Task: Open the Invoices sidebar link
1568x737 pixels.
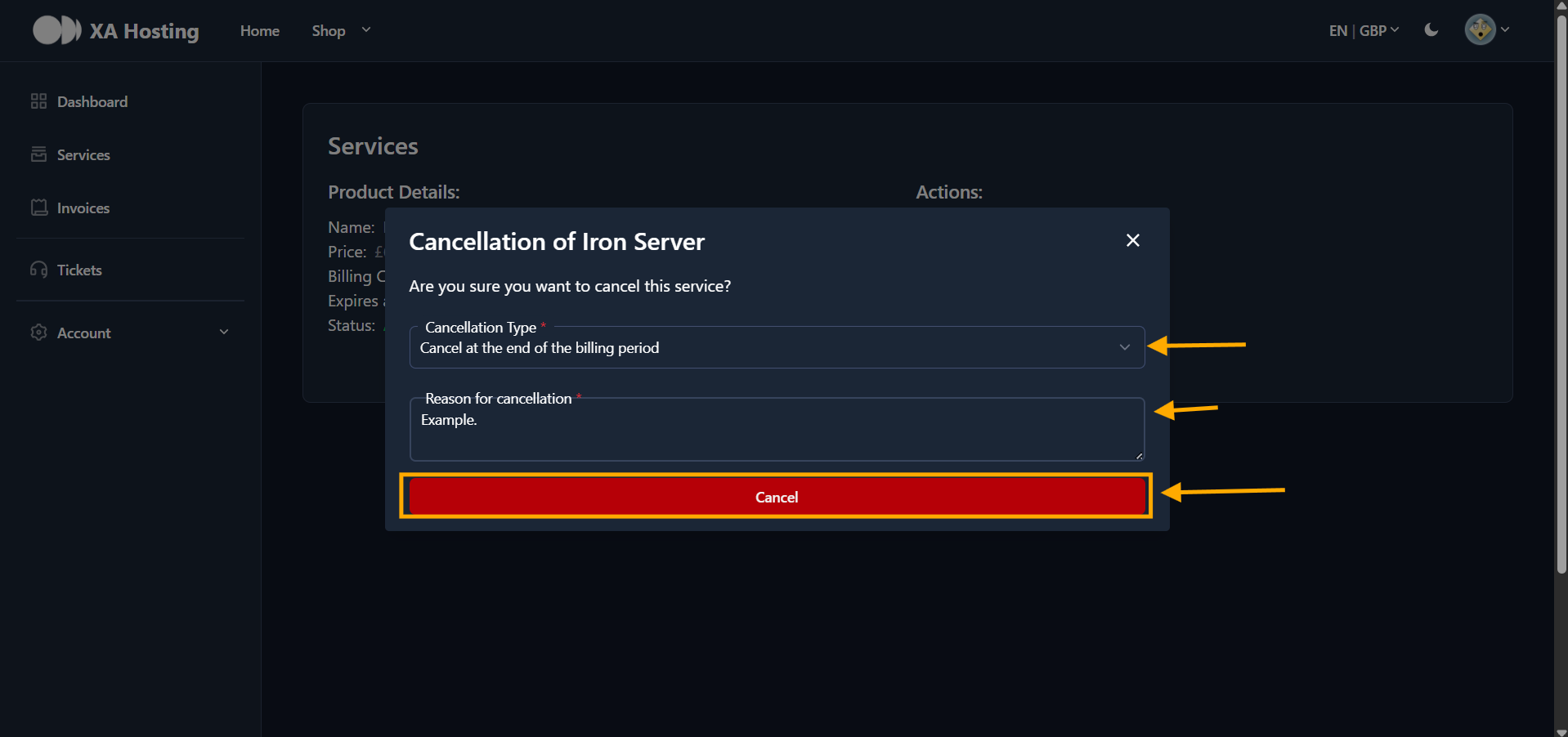Action: coord(83,208)
